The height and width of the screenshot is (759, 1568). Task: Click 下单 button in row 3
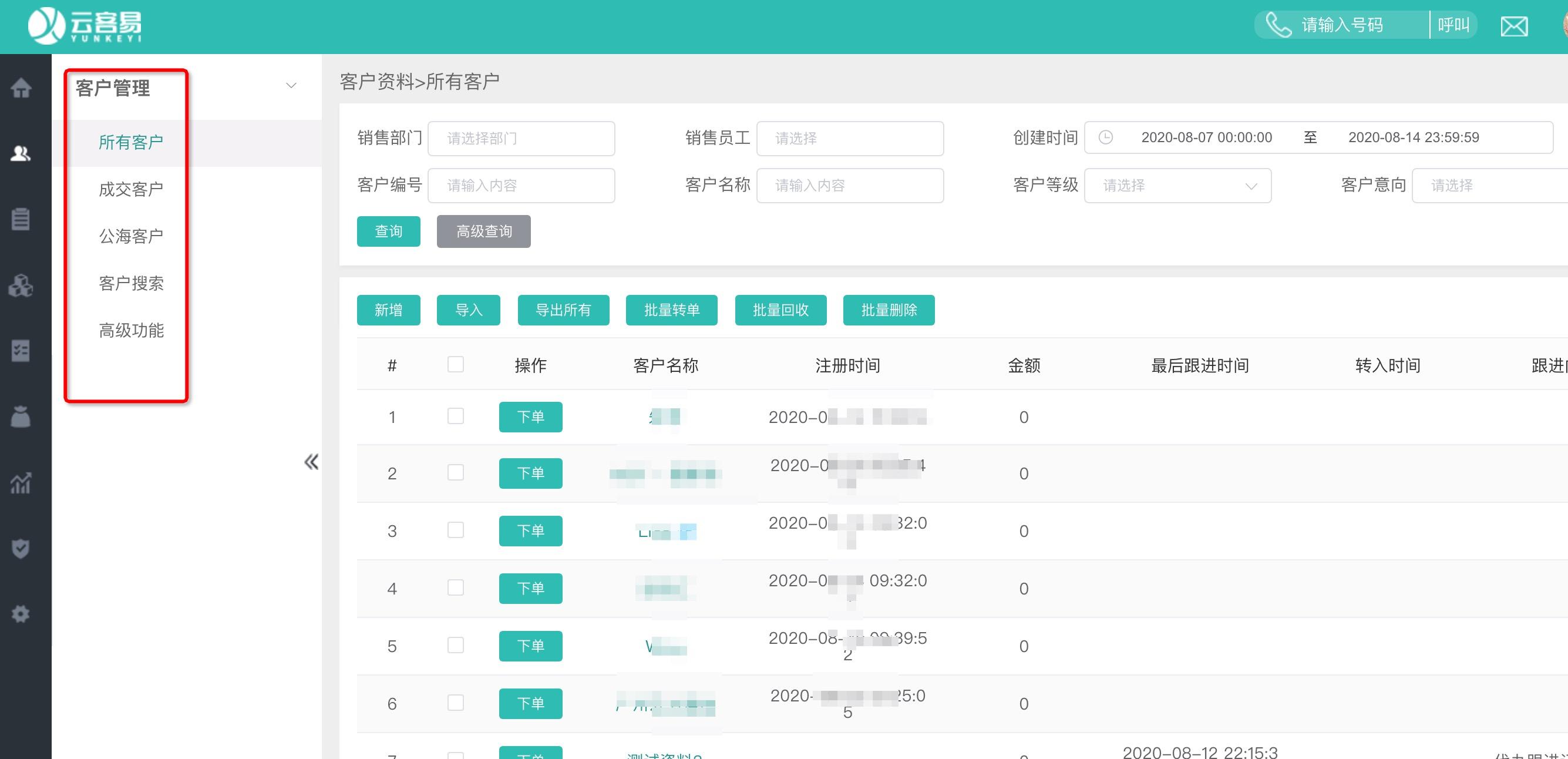click(x=530, y=530)
